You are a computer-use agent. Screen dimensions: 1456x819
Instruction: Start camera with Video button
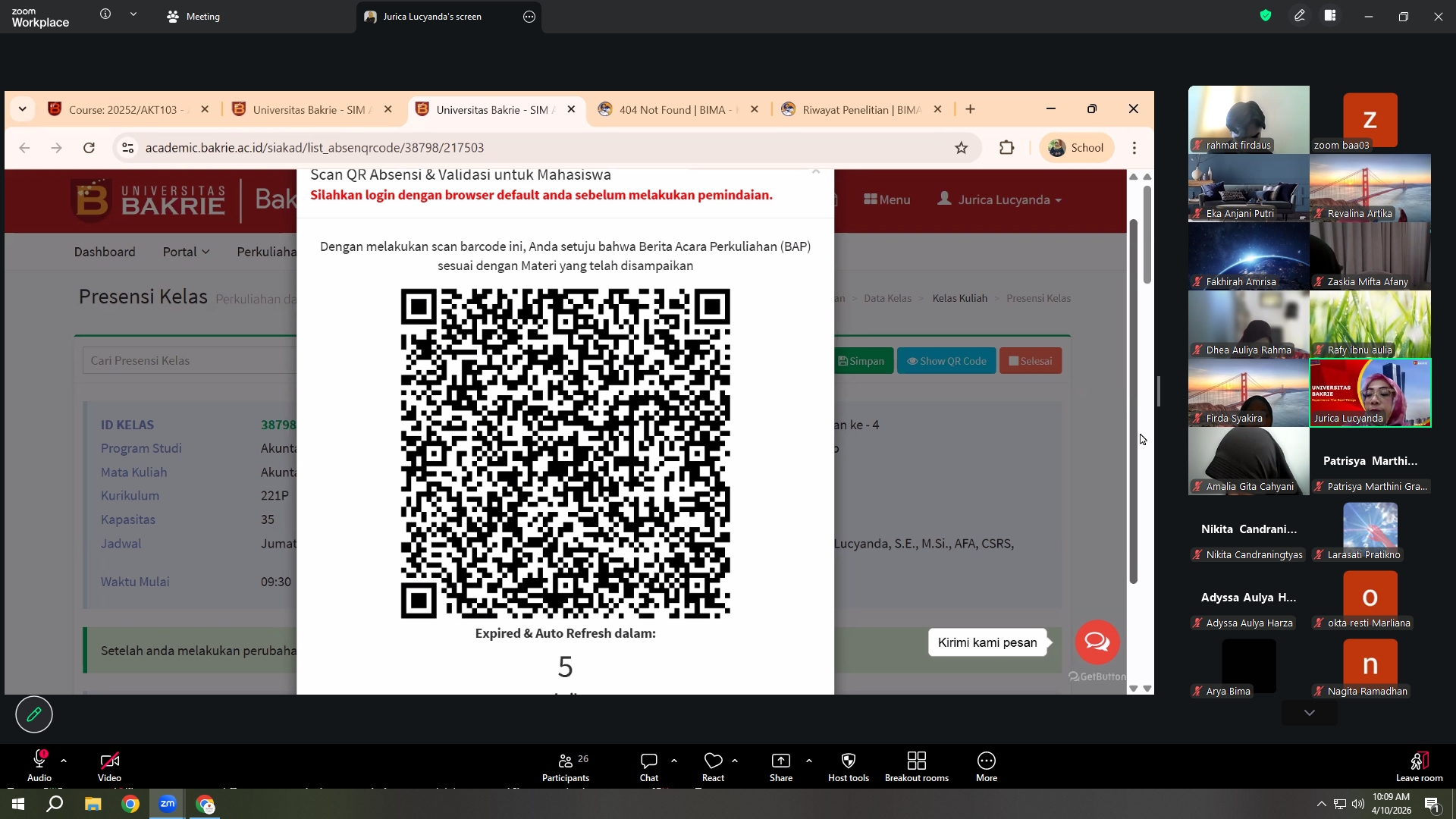tap(109, 766)
